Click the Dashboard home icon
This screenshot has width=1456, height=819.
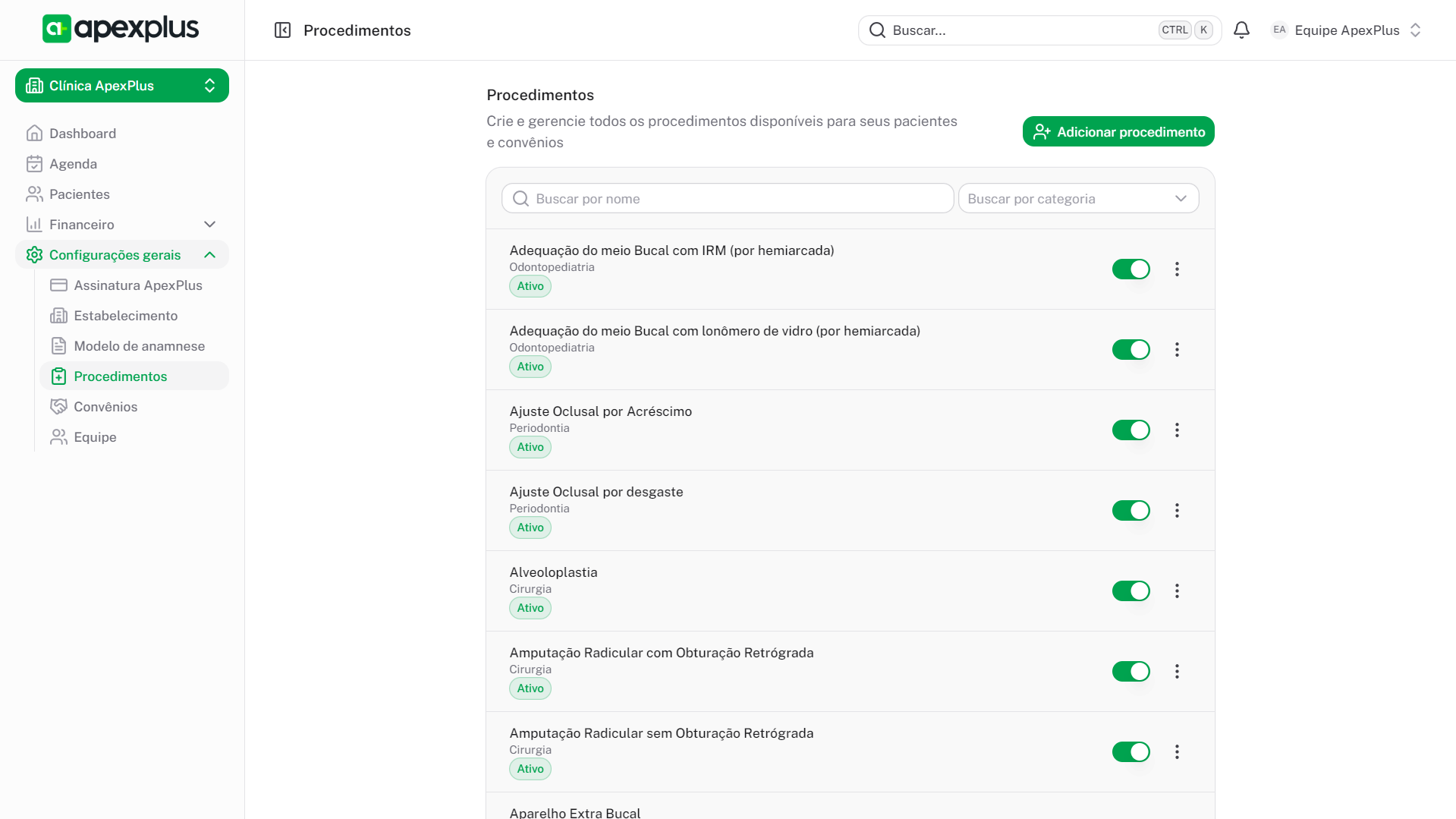[x=34, y=134]
